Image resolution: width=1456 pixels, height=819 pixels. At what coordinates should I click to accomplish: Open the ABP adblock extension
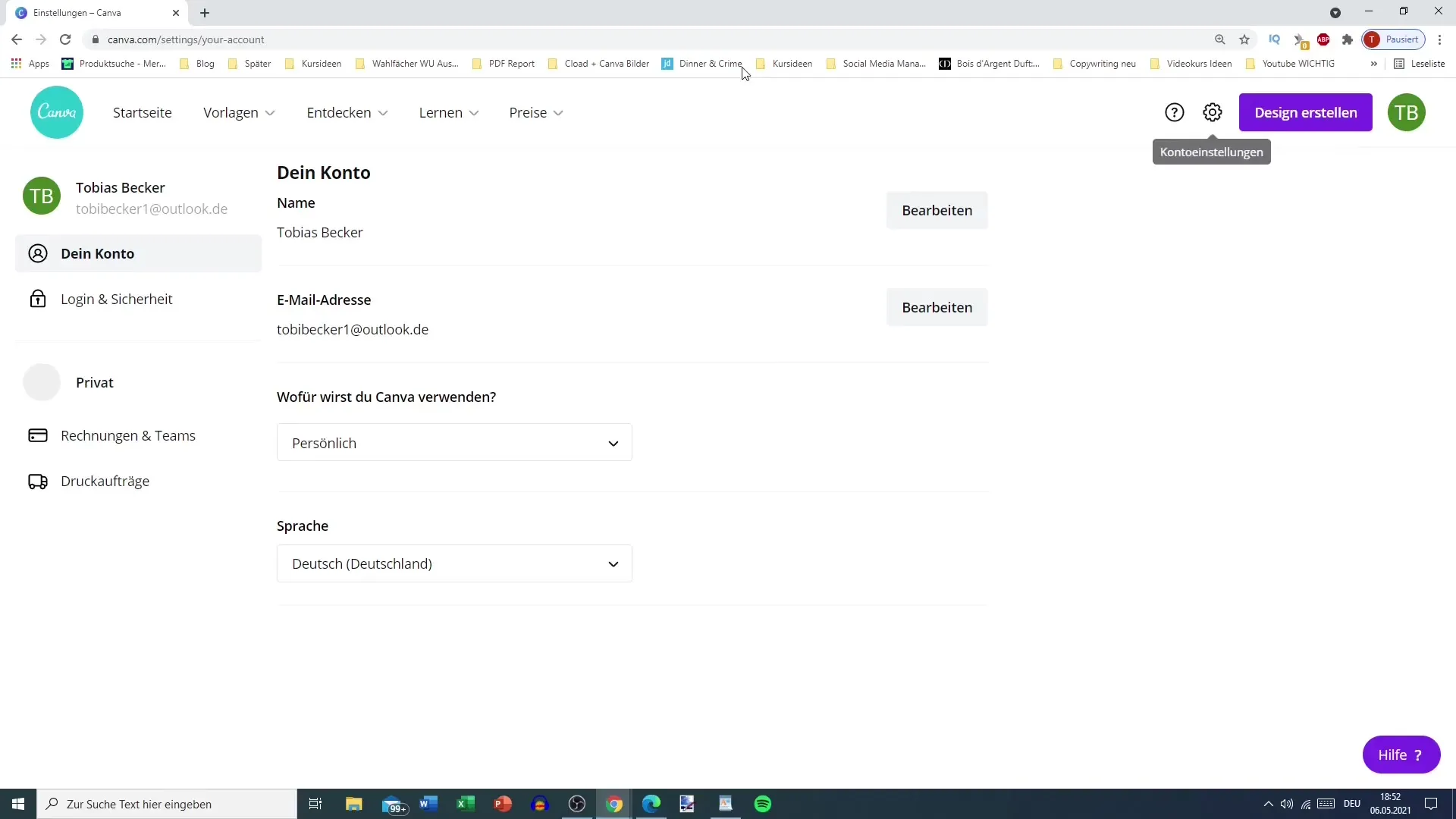point(1323,39)
